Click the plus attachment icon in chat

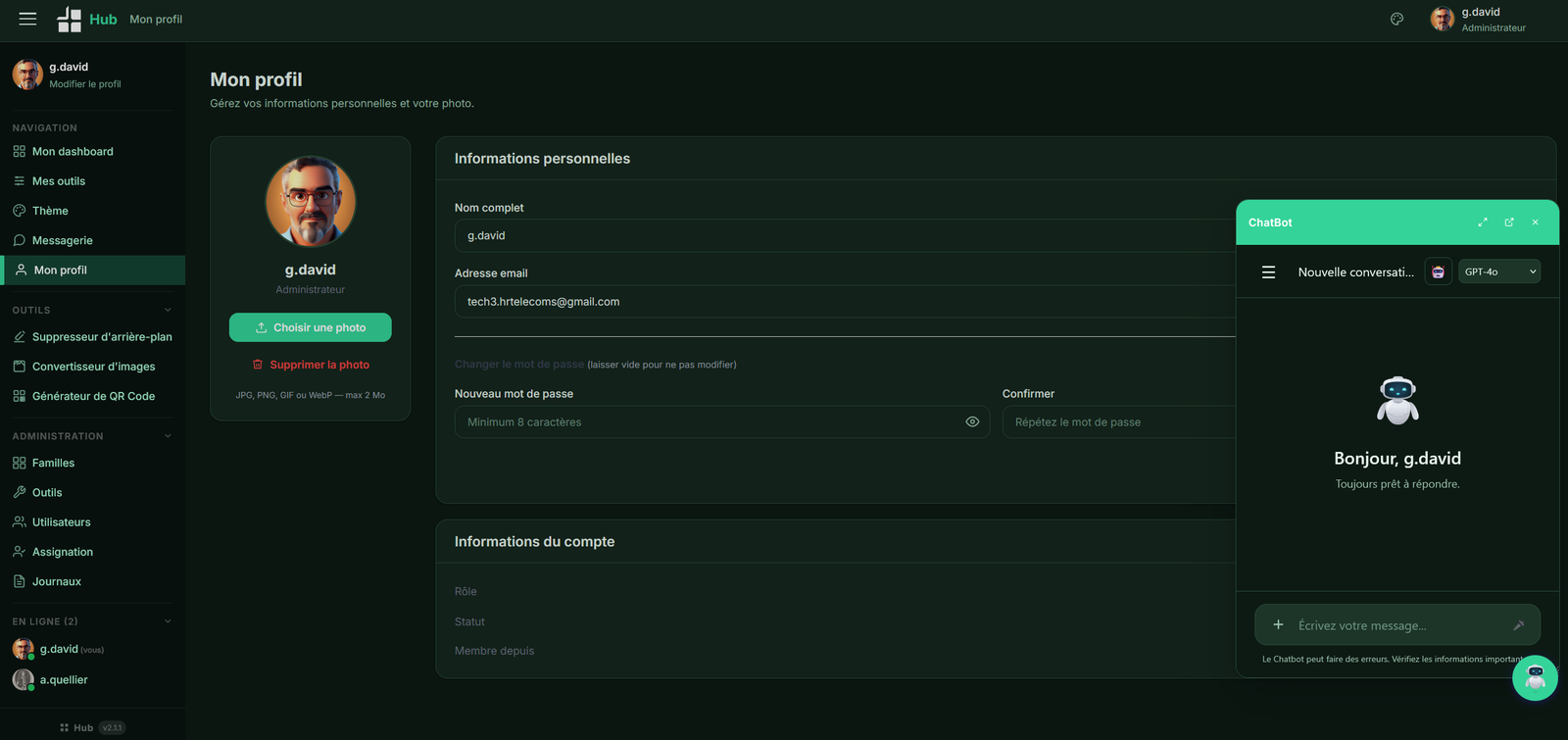point(1278,624)
